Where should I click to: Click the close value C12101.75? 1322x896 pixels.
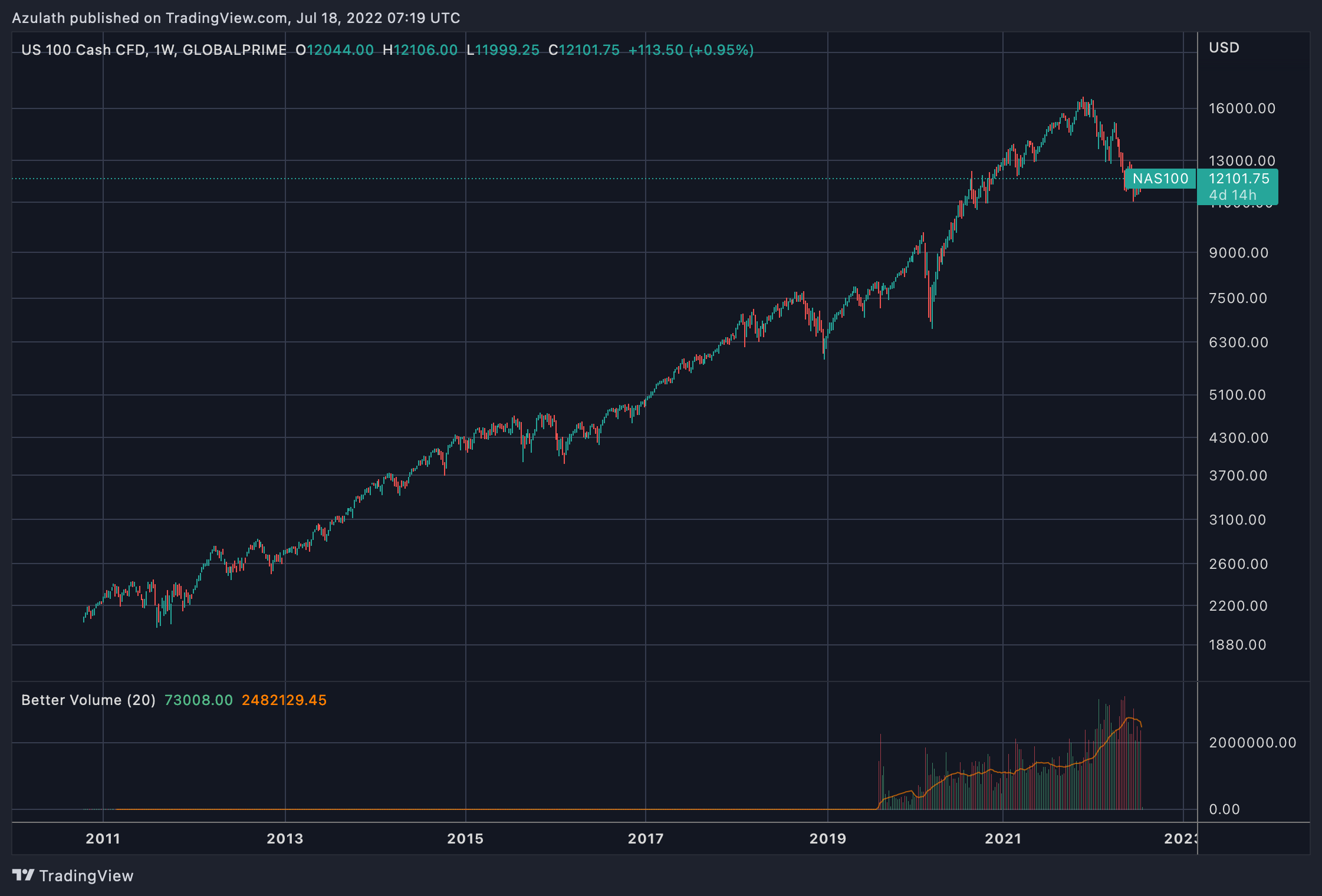[584, 50]
